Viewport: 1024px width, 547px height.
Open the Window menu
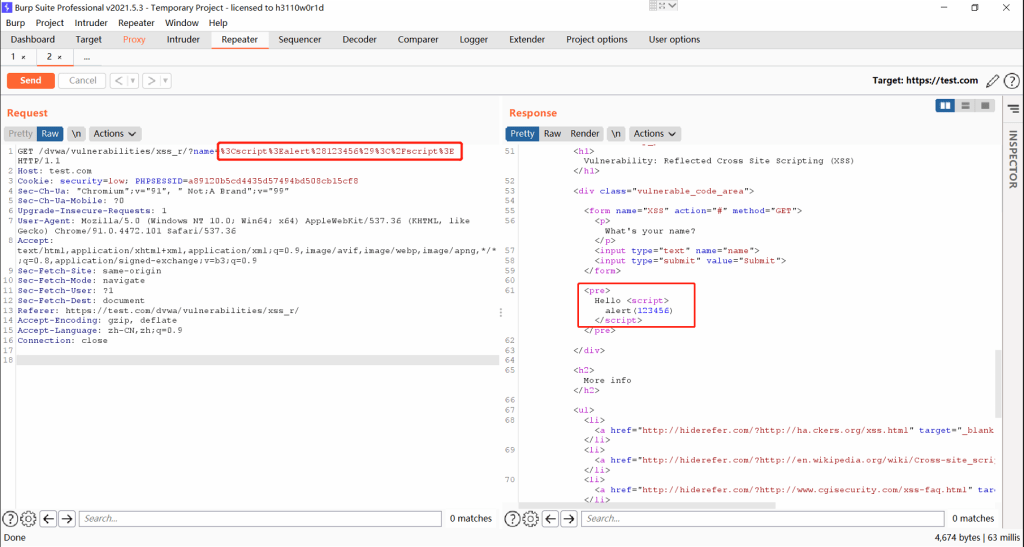click(182, 23)
